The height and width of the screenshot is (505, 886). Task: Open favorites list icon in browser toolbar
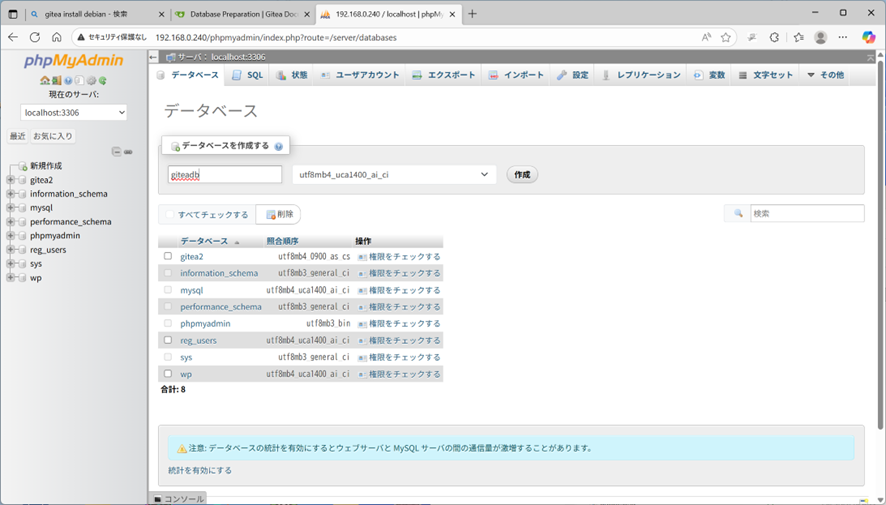[x=798, y=37]
